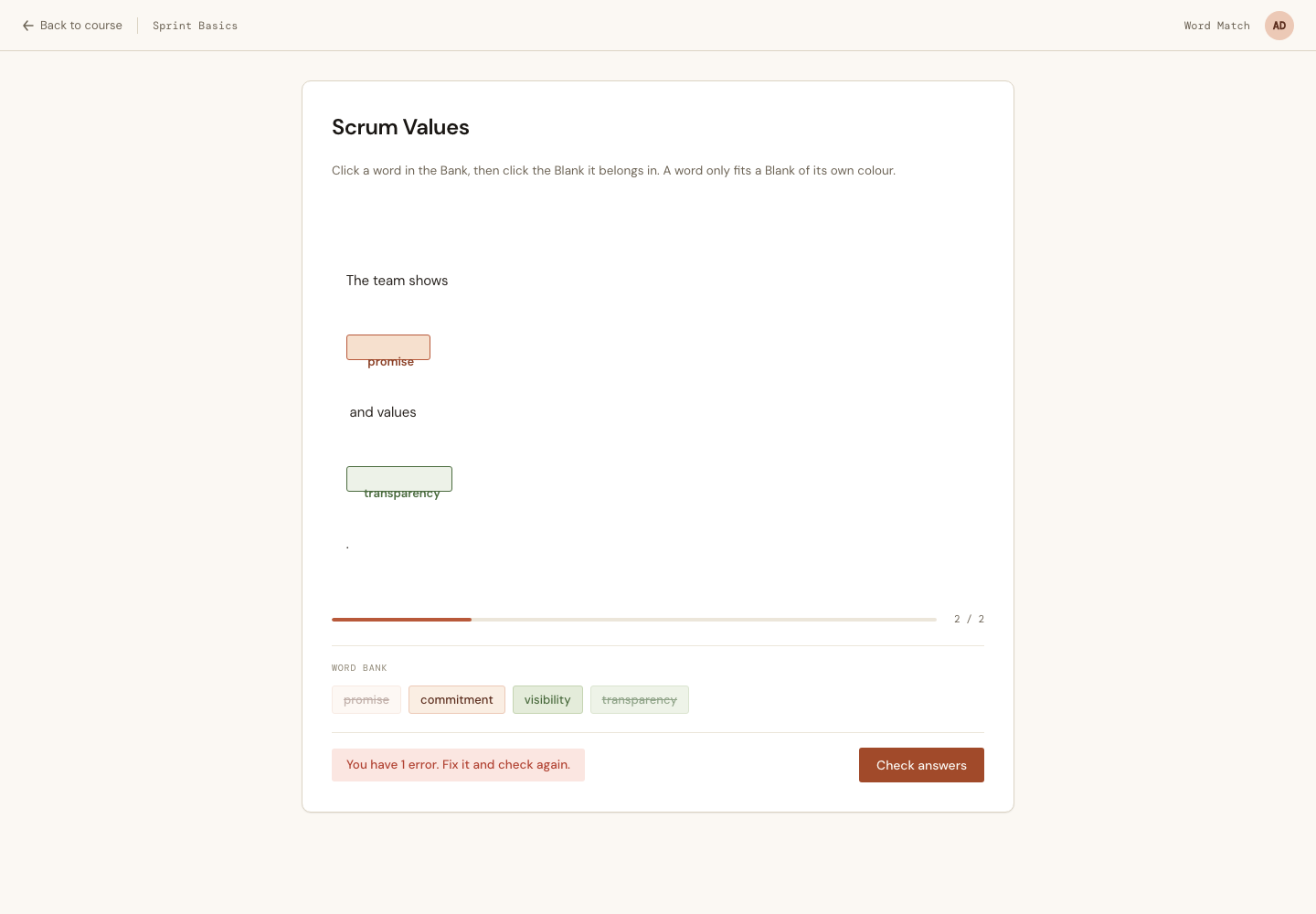Screen dimensions: 1316x914
Task: Submit with Check answers button
Action: coord(921,765)
